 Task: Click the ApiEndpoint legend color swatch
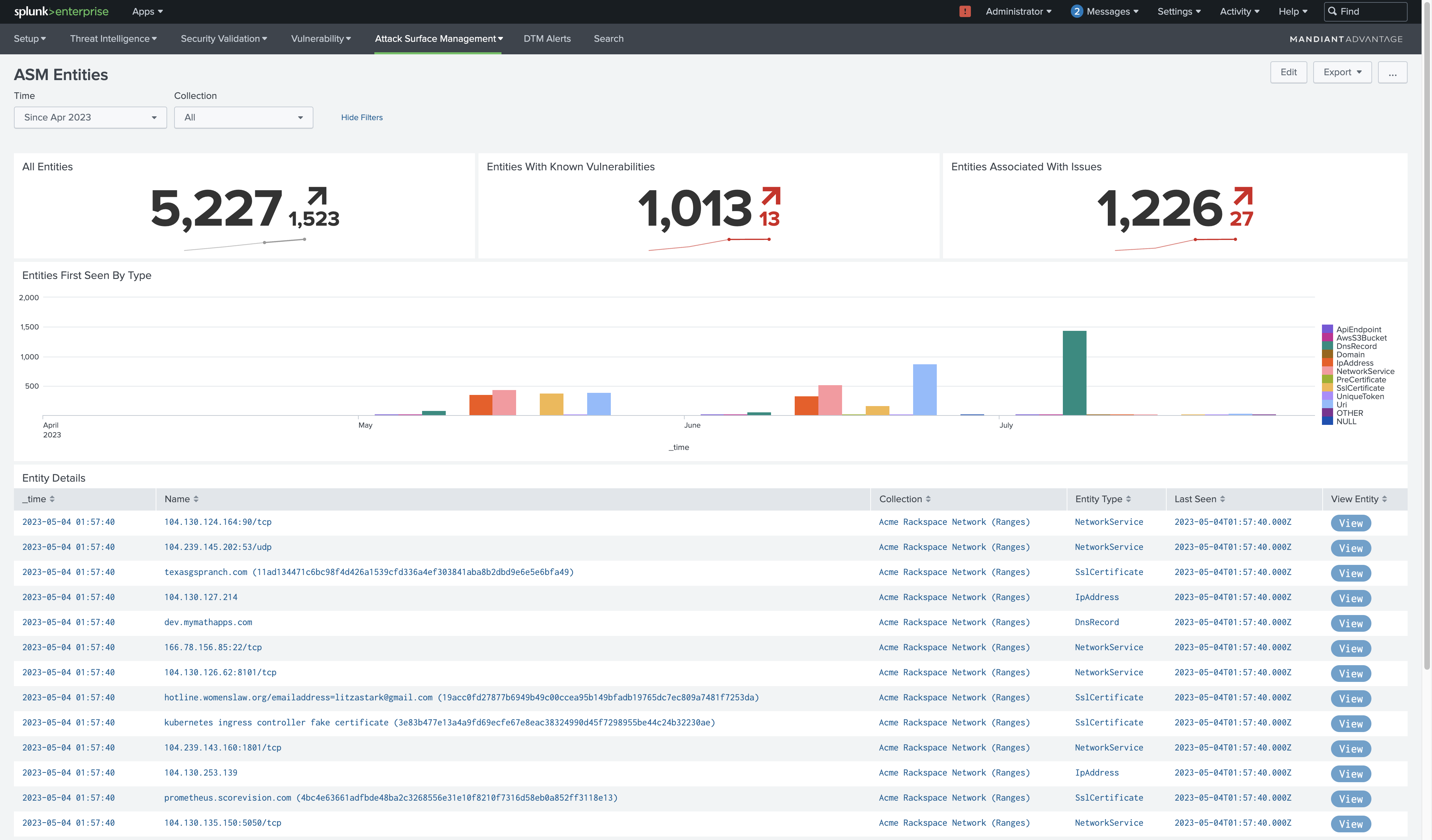[x=1327, y=329]
